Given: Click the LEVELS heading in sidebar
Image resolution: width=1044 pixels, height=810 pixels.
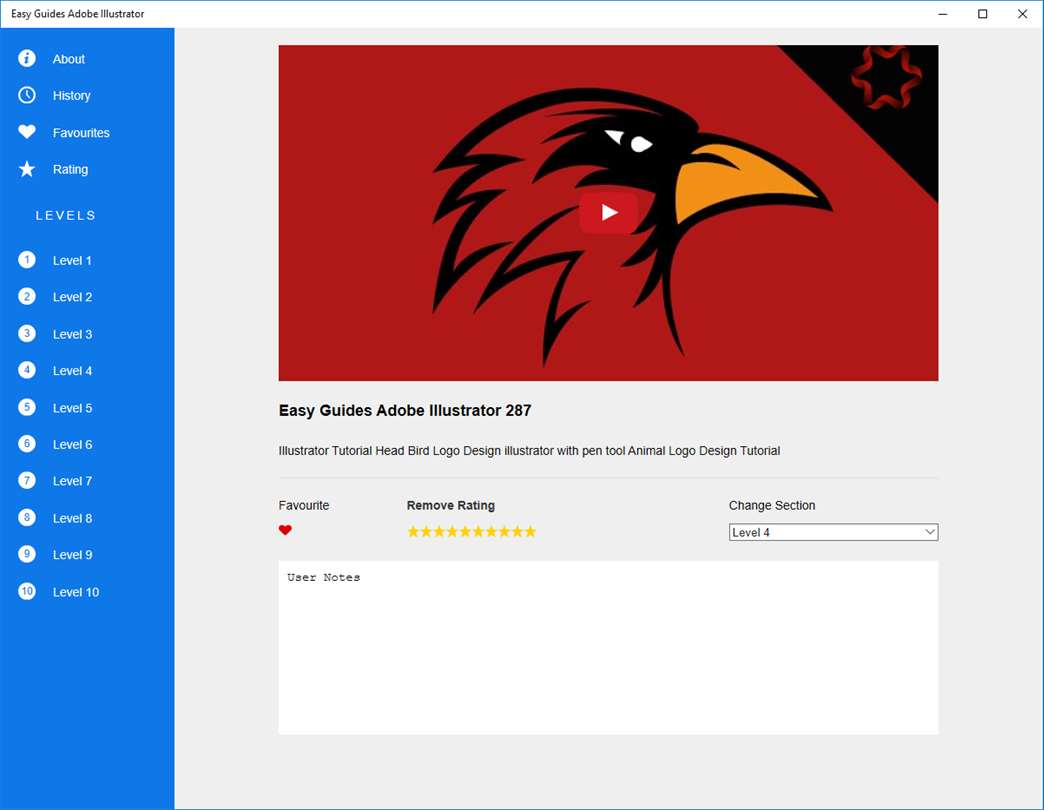Looking at the screenshot, I should pos(65,216).
